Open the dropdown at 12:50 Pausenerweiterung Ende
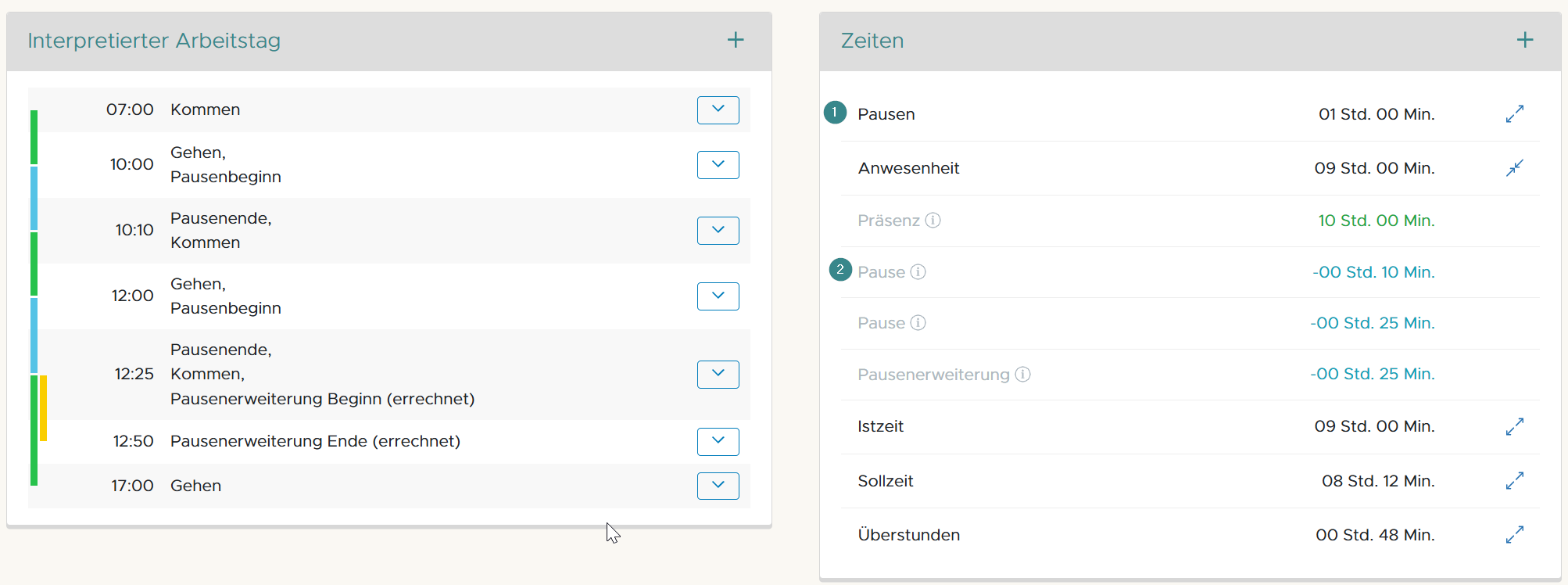The image size is (1568, 585). (718, 441)
